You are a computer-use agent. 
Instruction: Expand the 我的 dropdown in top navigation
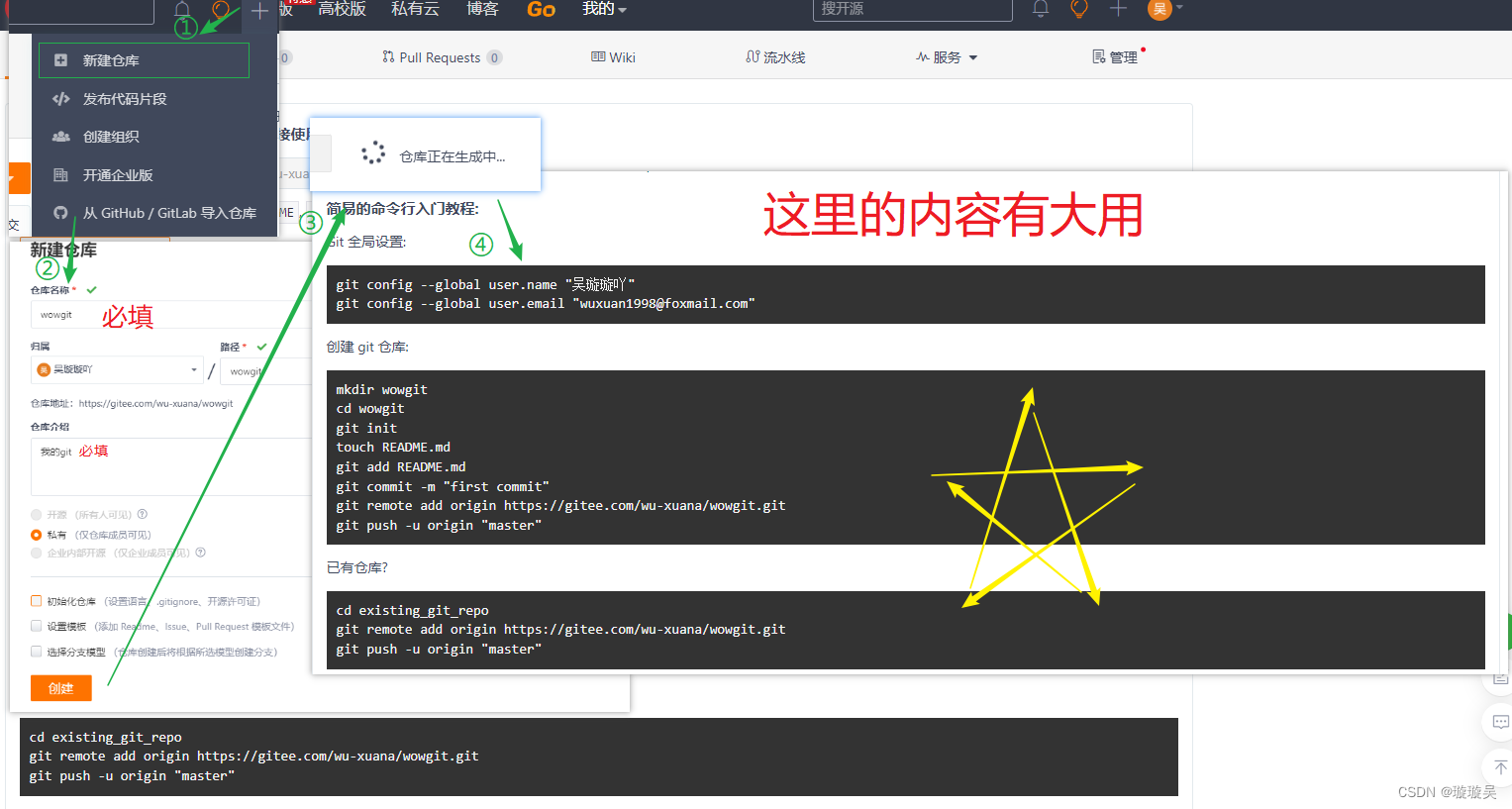coord(604,9)
